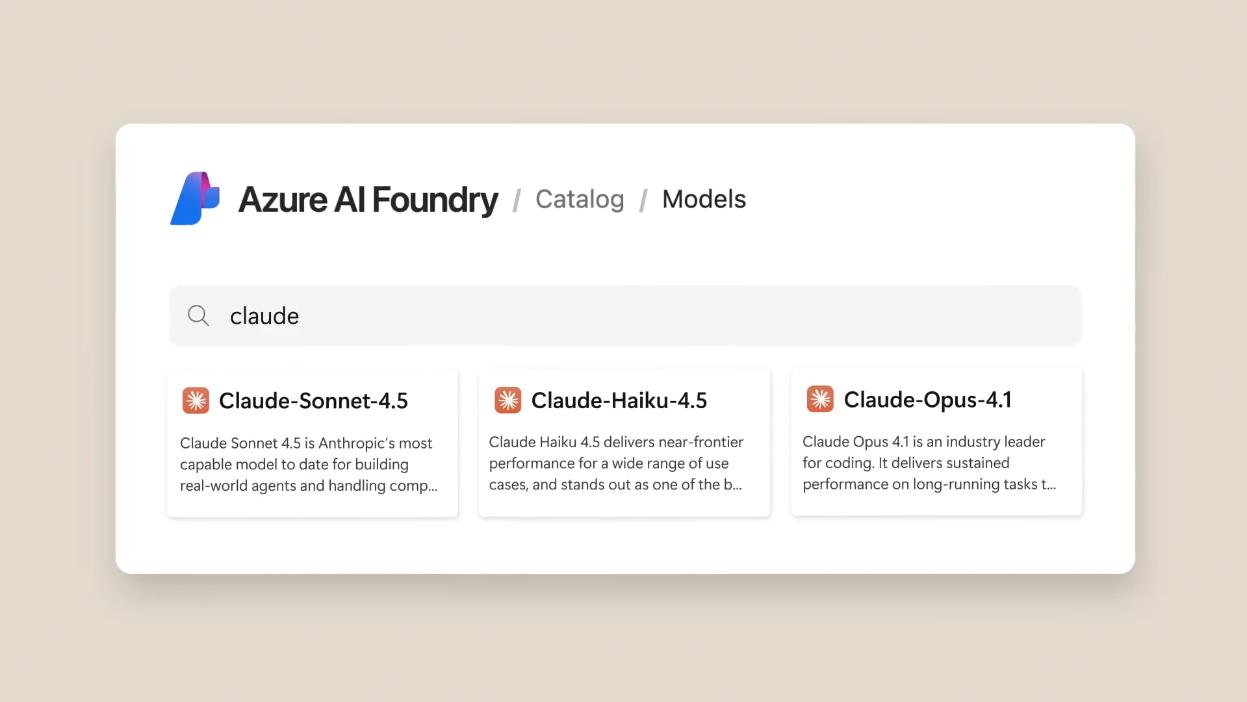This screenshot has width=1247, height=702.
Task: Click the Claude-Haiku-4.5 starburst icon
Action: pyautogui.click(x=508, y=401)
